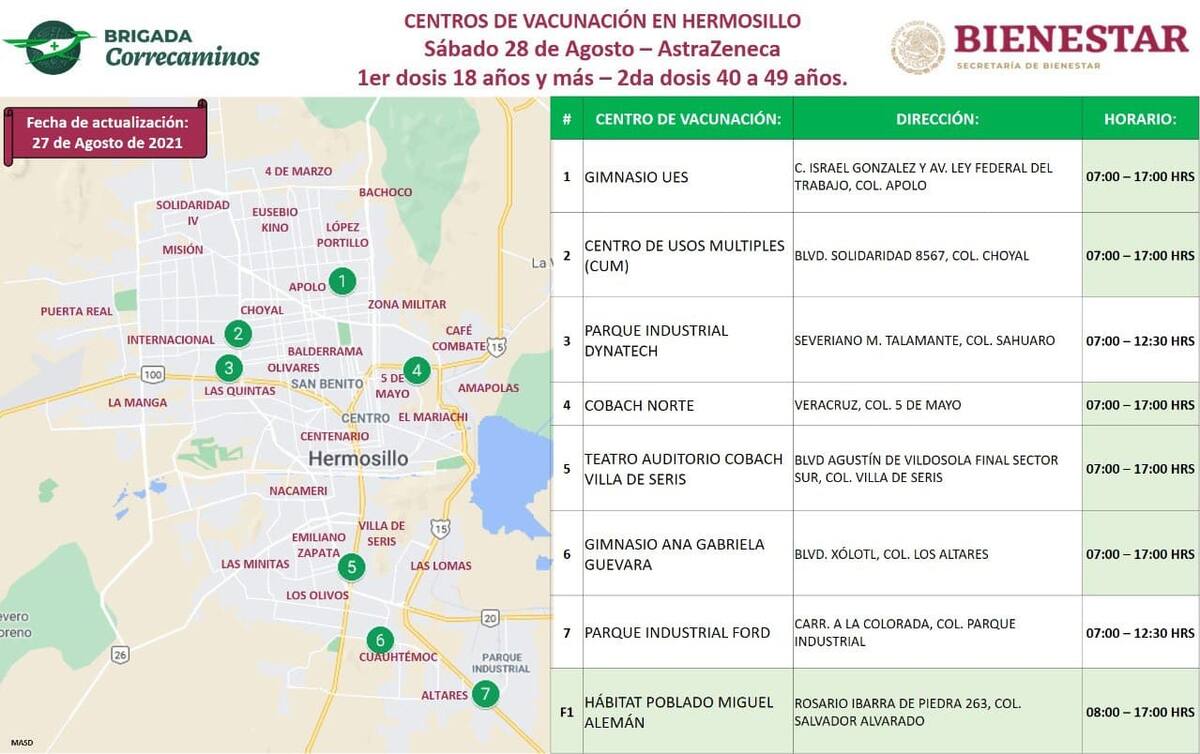Click the EMILIANO ZAPATA map label
1200x754 pixels.
(319, 544)
